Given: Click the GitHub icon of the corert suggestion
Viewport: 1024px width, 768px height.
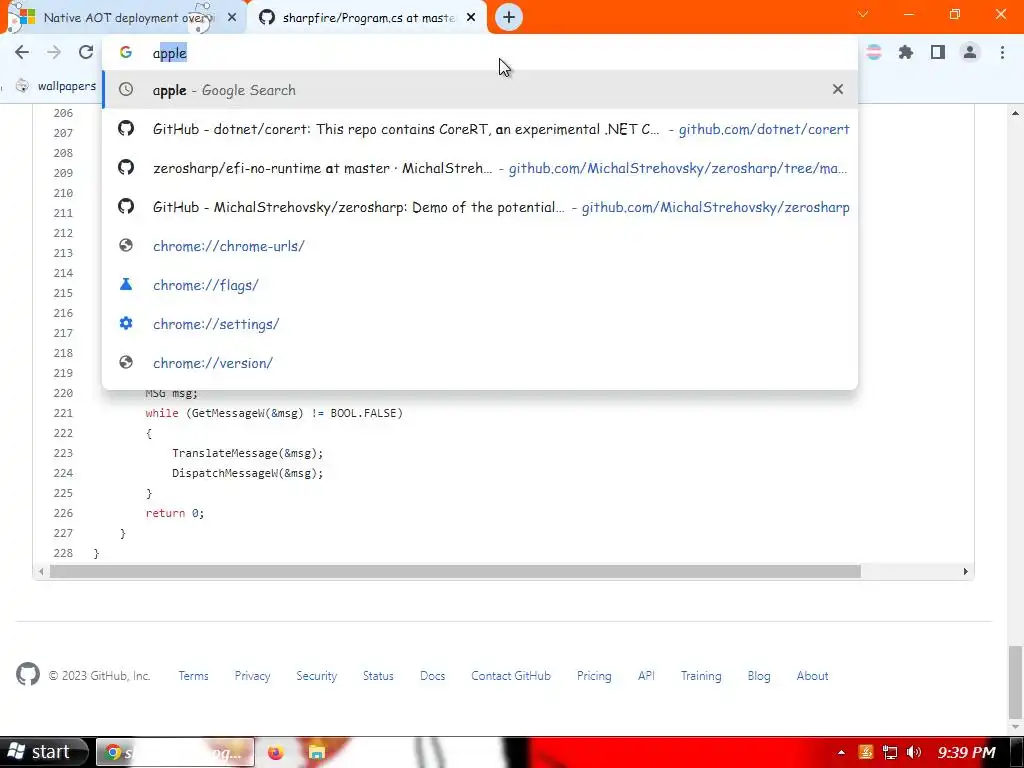Looking at the screenshot, I should (126, 128).
